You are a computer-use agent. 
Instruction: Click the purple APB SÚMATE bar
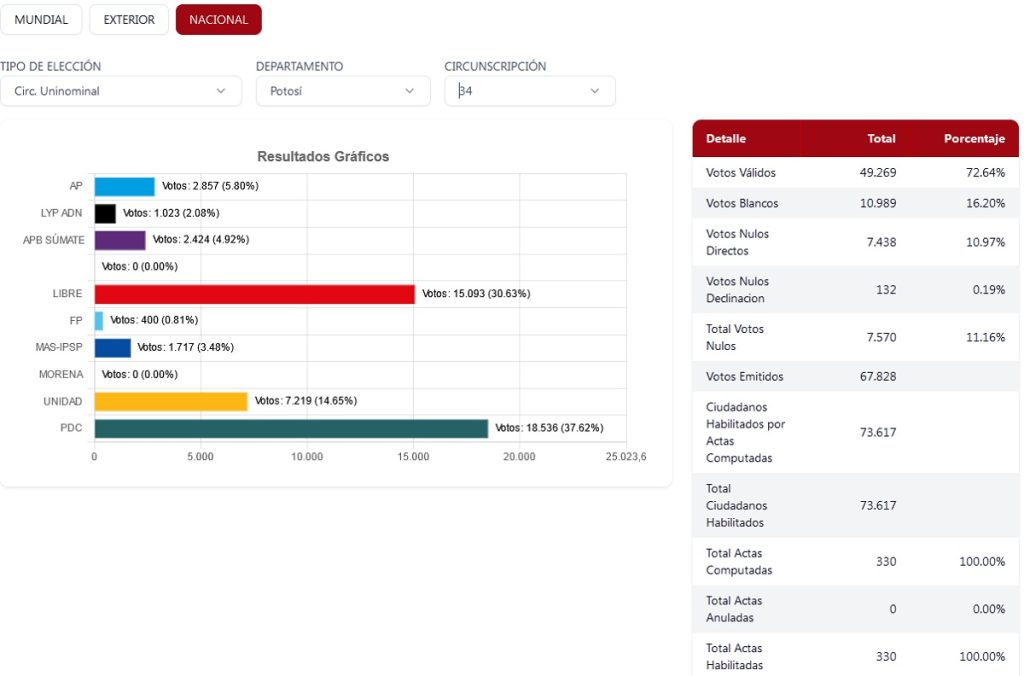point(120,240)
